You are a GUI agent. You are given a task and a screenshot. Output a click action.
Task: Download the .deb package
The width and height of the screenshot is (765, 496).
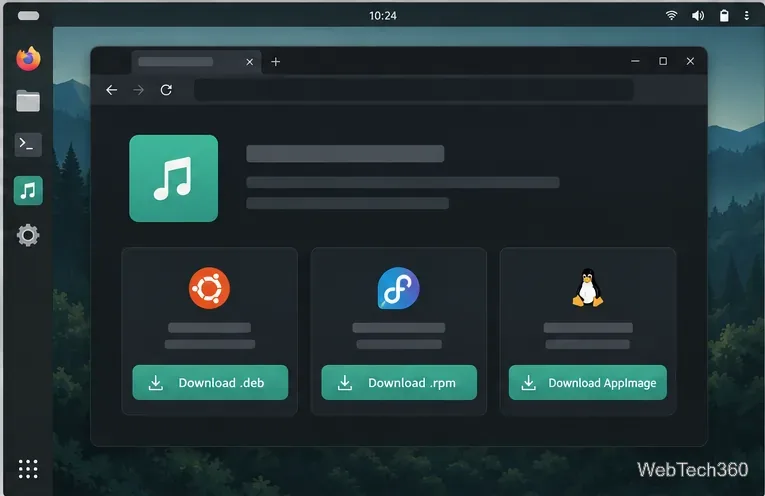coord(210,382)
